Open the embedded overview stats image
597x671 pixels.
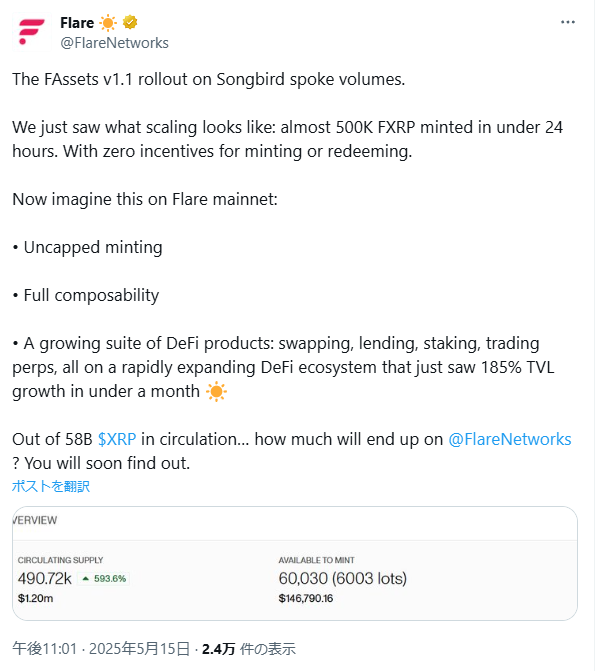[295, 564]
